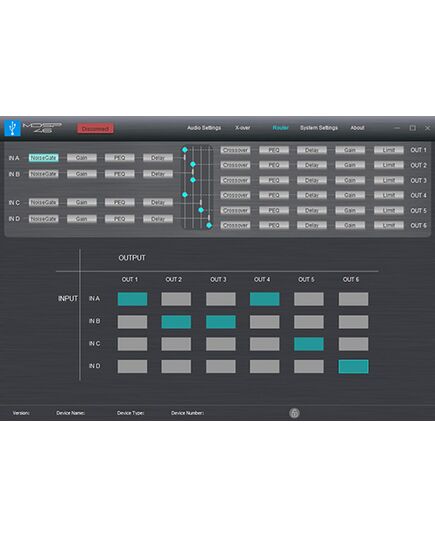
Task: Click the routing node for OUT 6
Action: [209, 225]
